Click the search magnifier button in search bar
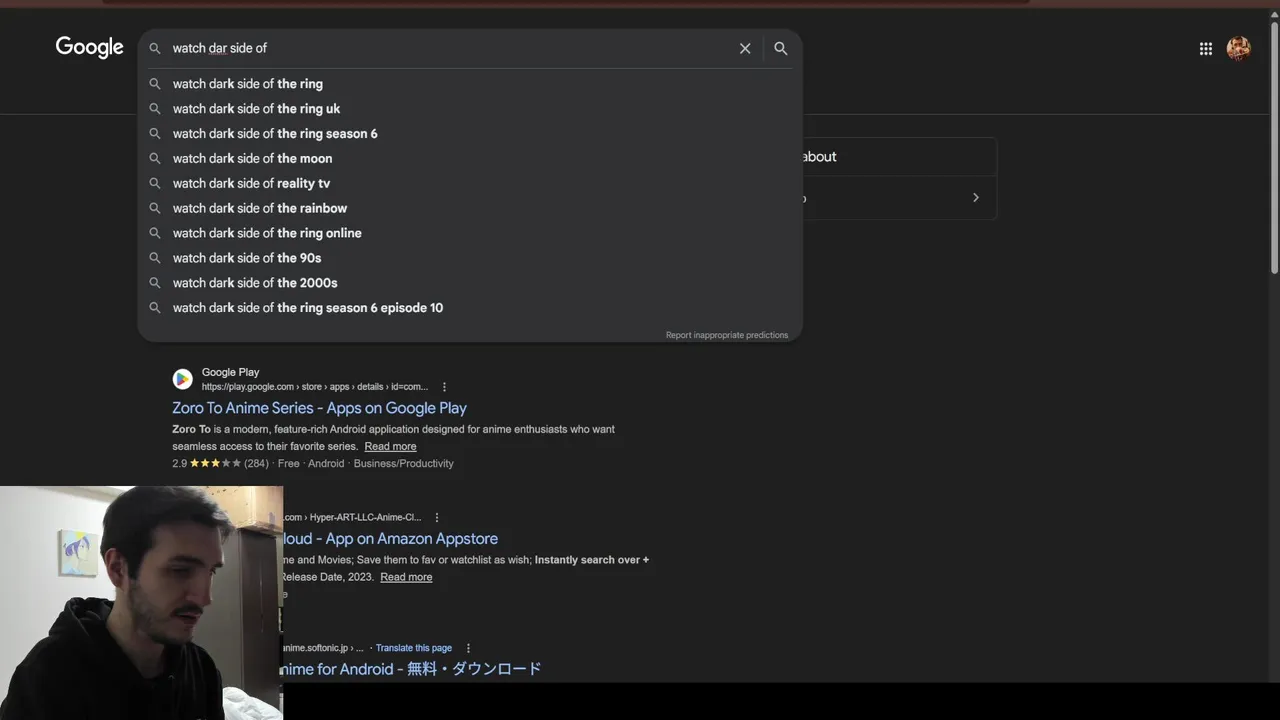The image size is (1280, 720). pos(781,48)
